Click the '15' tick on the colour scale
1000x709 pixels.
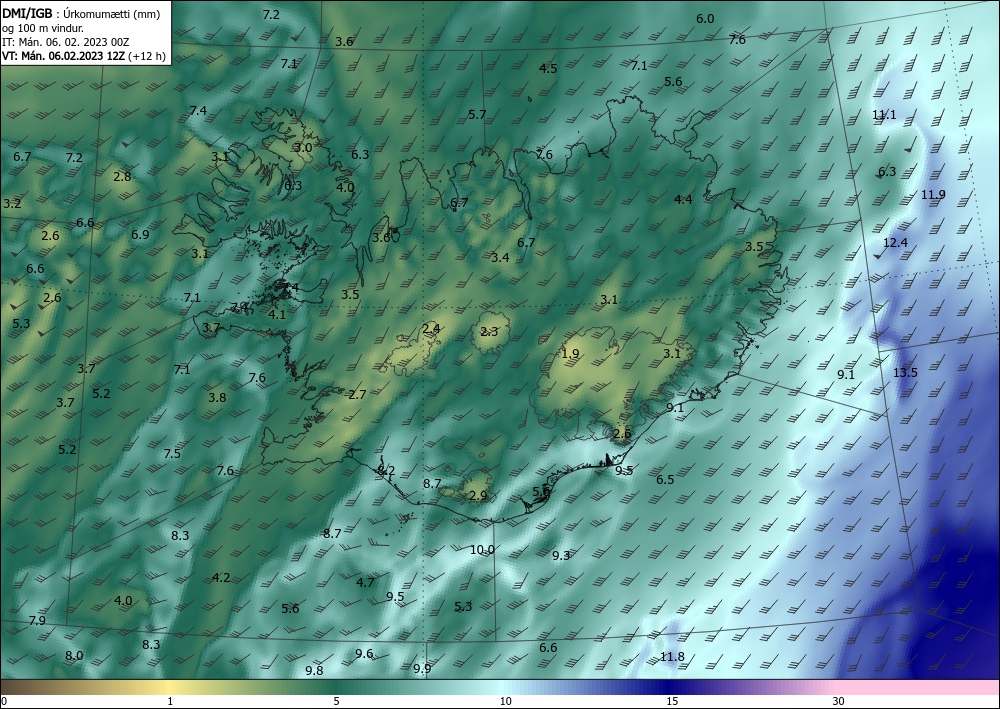tap(672, 701)
